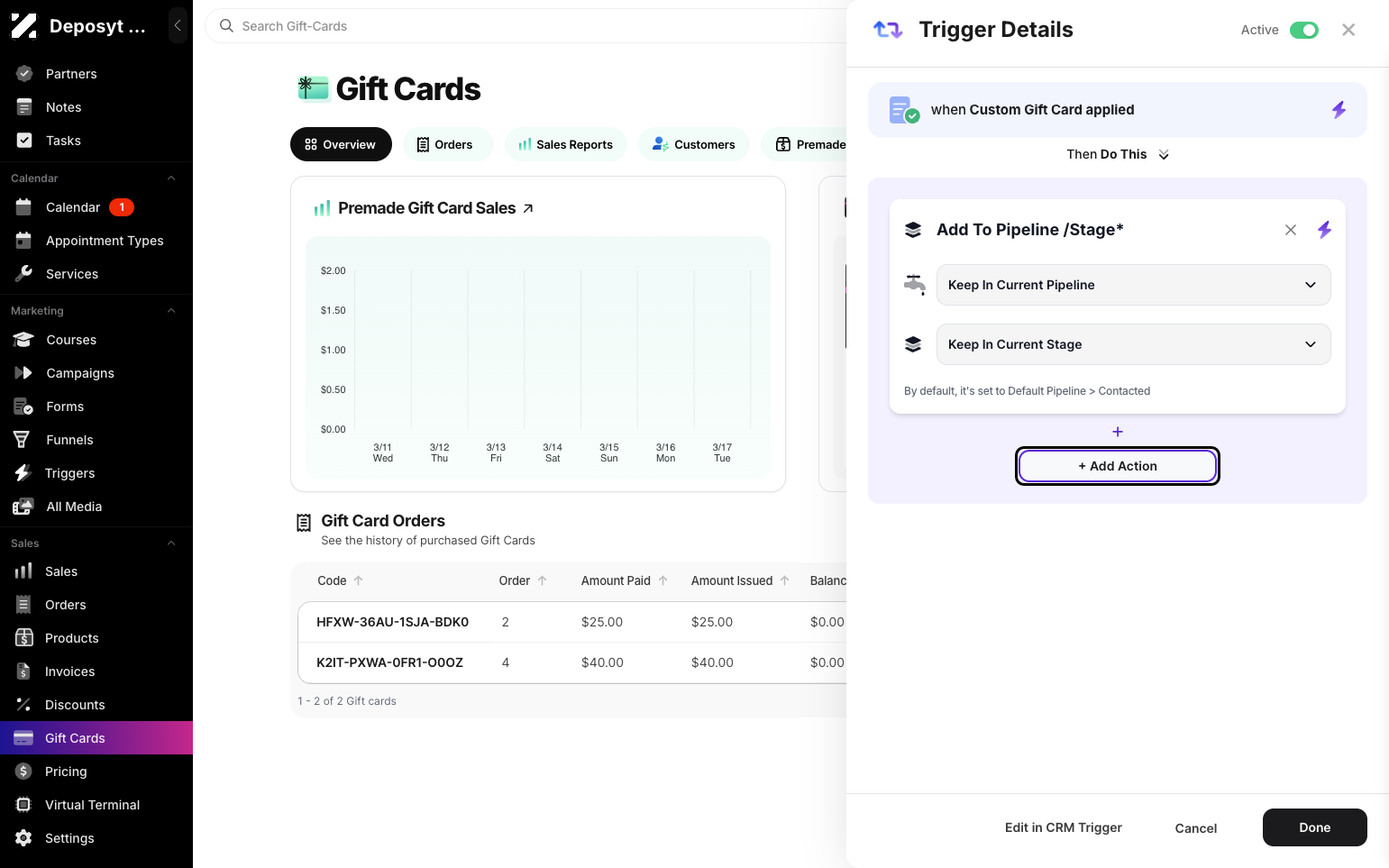Switch to the Orders tab
Viewport: 1389px width, 868px height.
tap(446, 144)
